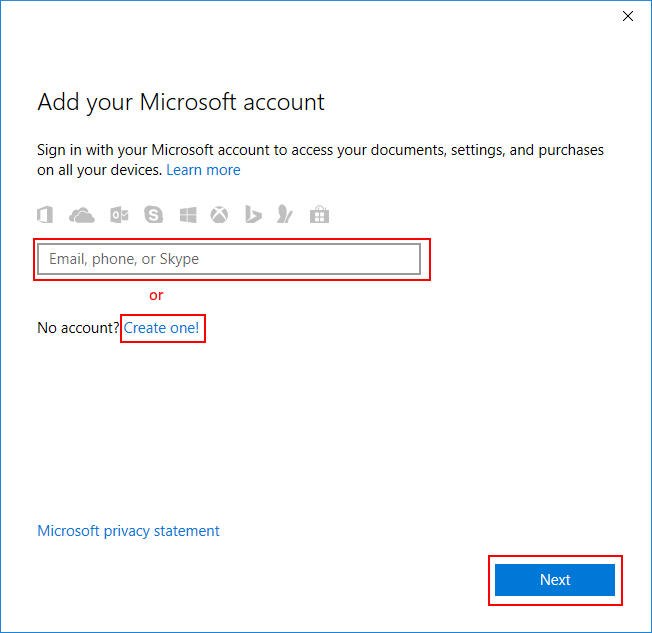652x633 pixels.
Task: Select the Skype logo icon
Action: [153, 215]
